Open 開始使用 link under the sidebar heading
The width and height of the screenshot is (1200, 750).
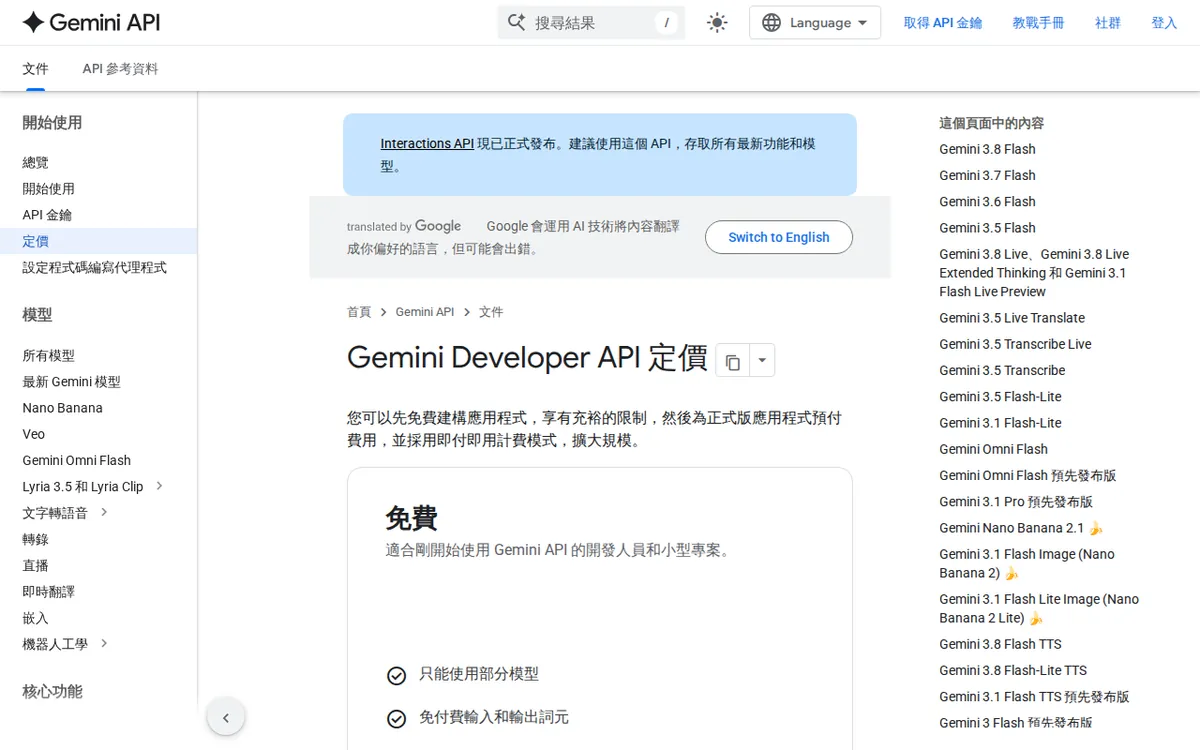[x=48, y=188]
